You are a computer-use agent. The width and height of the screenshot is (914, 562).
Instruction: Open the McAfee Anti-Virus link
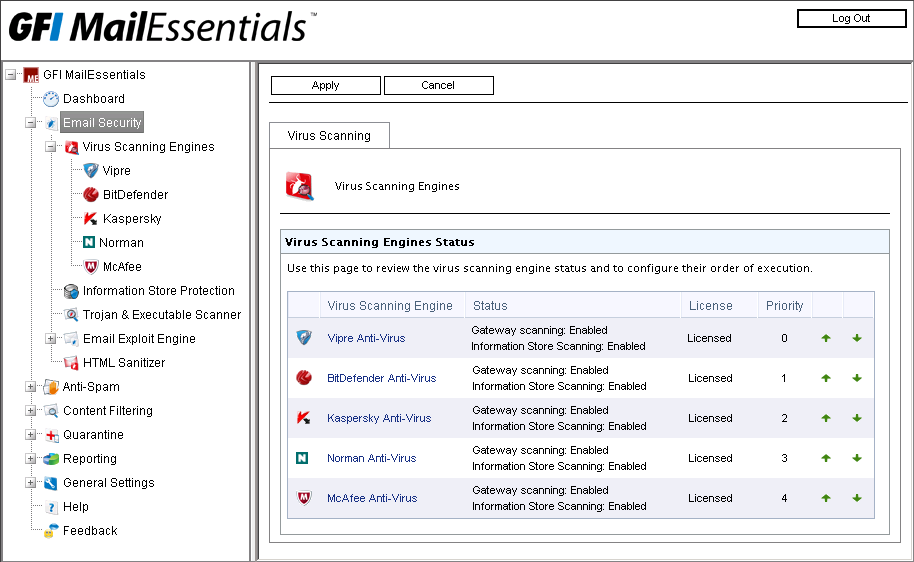(x=372, y=498)
